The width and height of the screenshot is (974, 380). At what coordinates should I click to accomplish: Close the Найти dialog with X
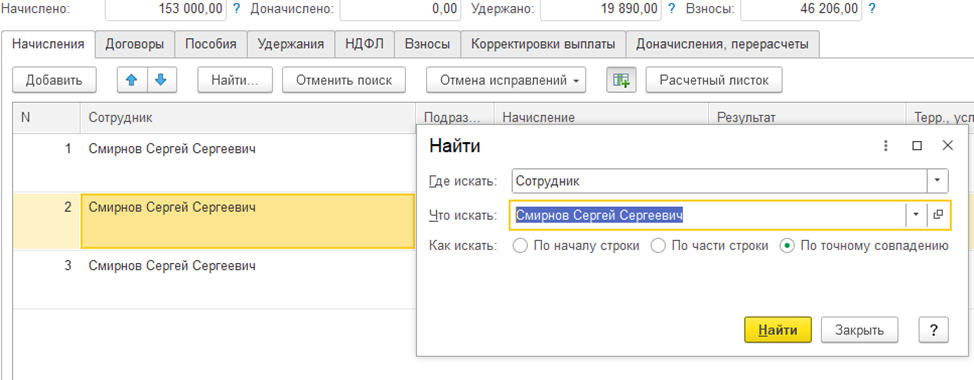947,146
